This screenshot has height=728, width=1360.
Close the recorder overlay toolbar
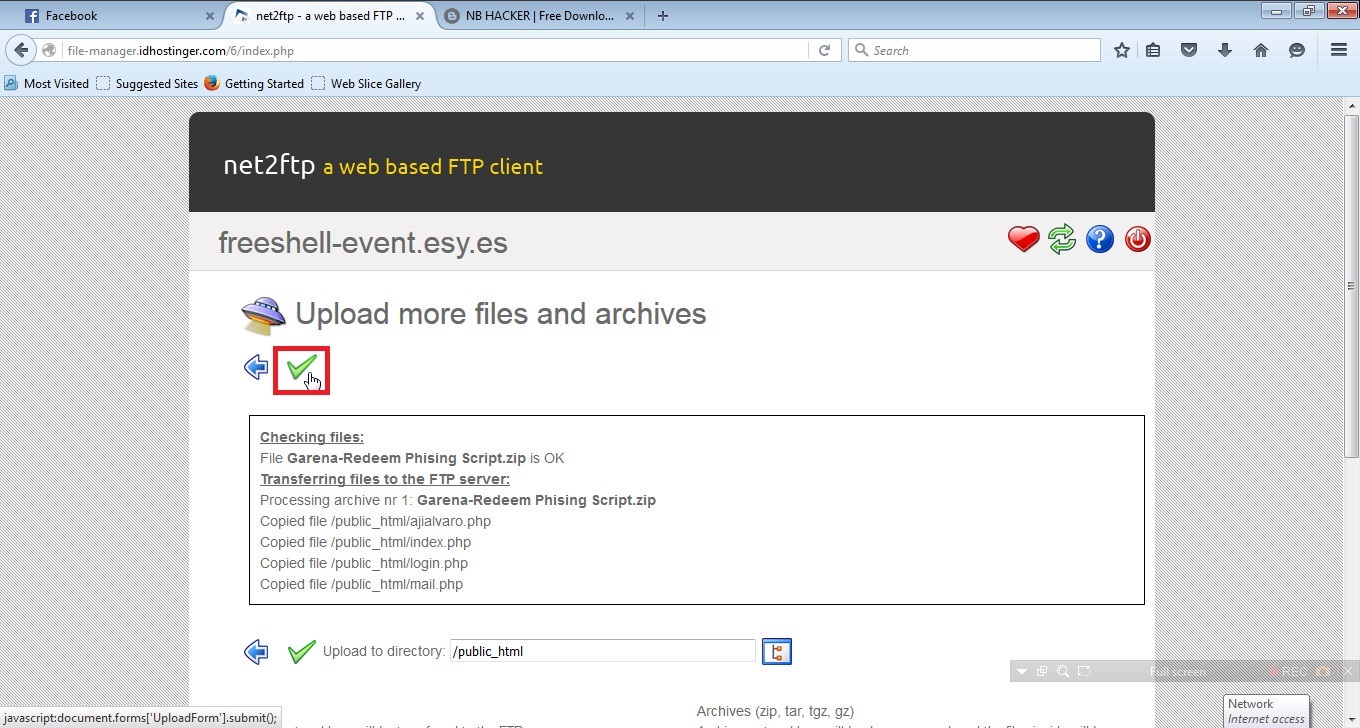pos(1347,672)
